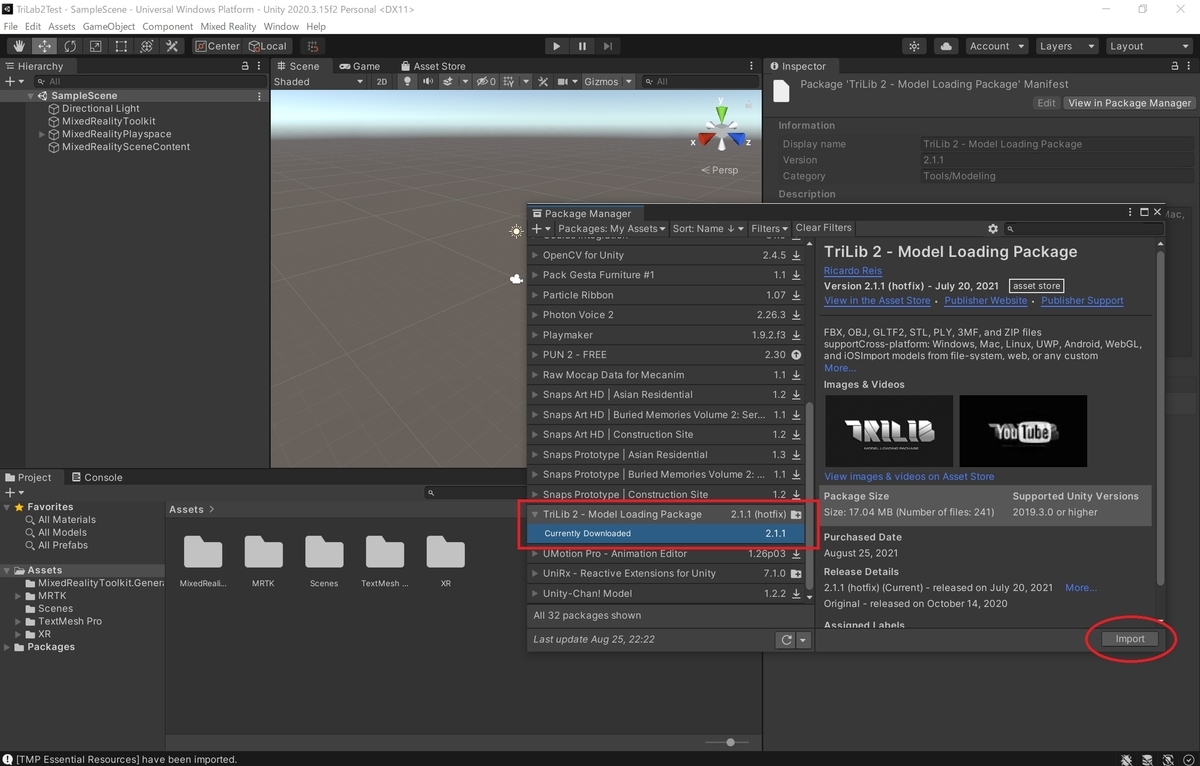Open the TriLib YouTube video thumbnail
Viewport: 1200px width, 766px height.
pyautogui.click(x=1023, y=431)
